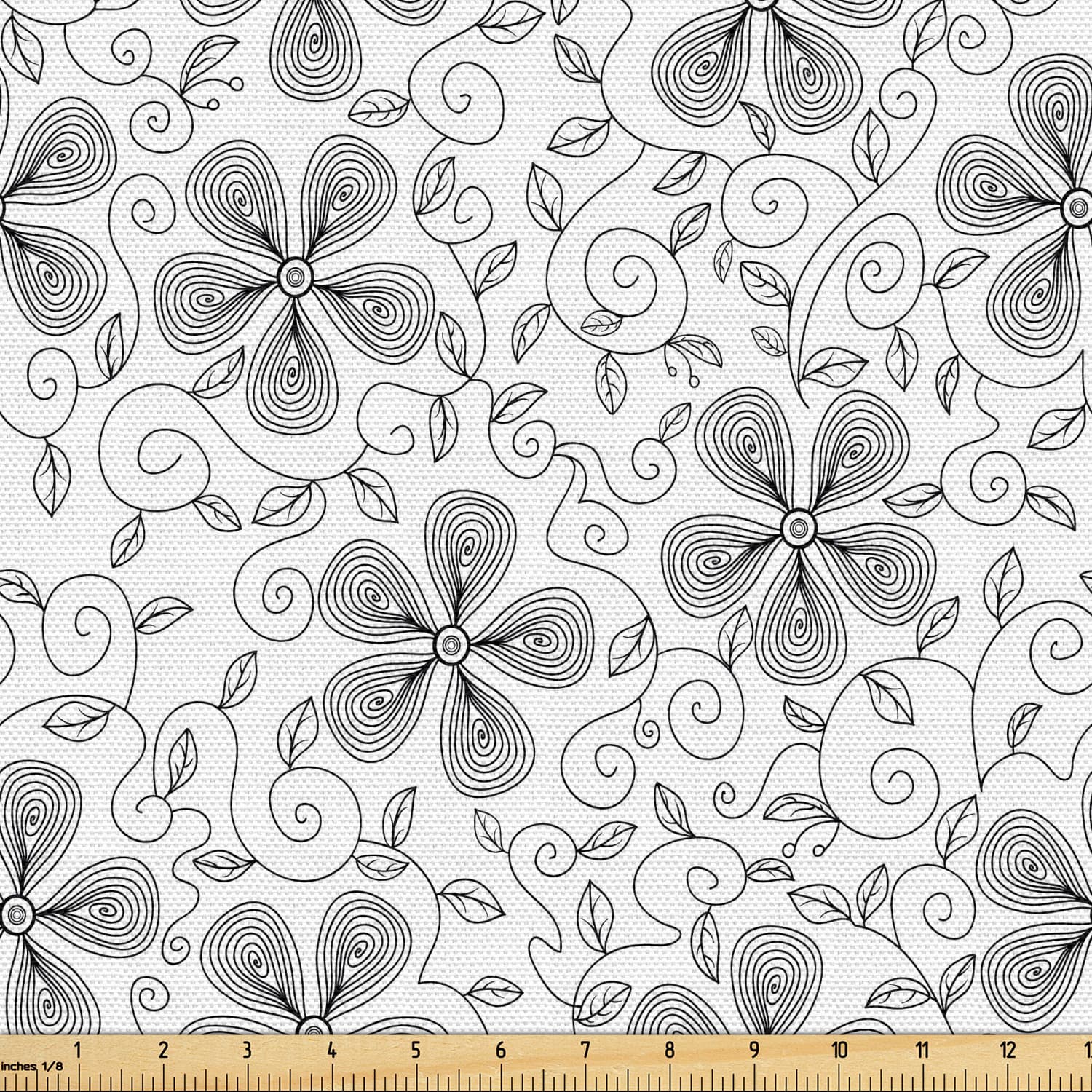Viewport: 1092px width, 1092px height.
Task: Click the number "5" on the ruler
Action: 416,1051
